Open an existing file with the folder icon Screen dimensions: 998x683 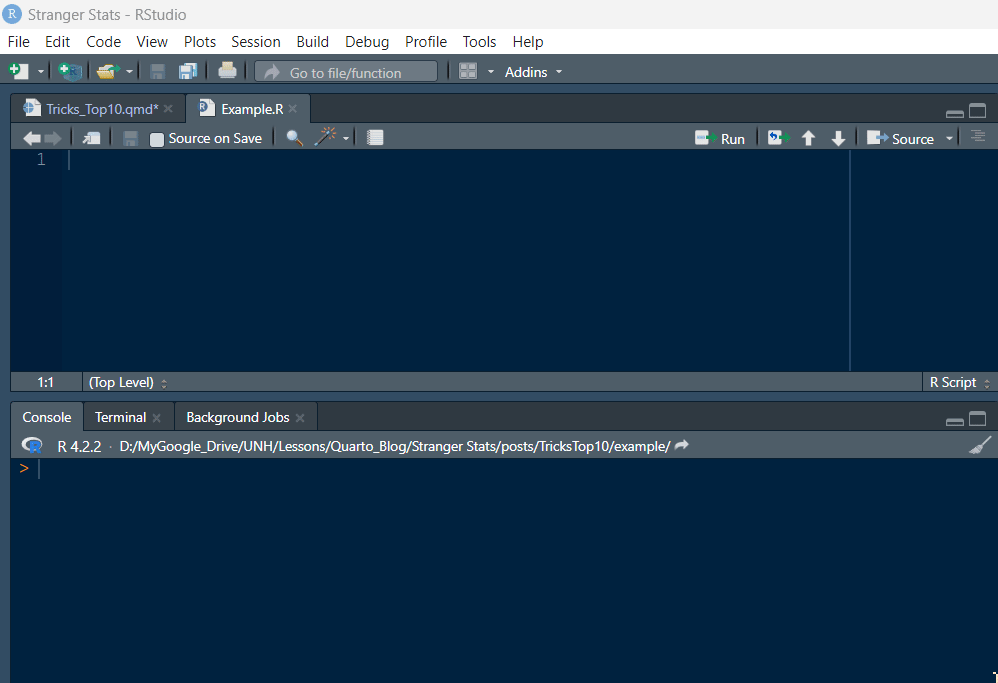[x=108, y=71]
